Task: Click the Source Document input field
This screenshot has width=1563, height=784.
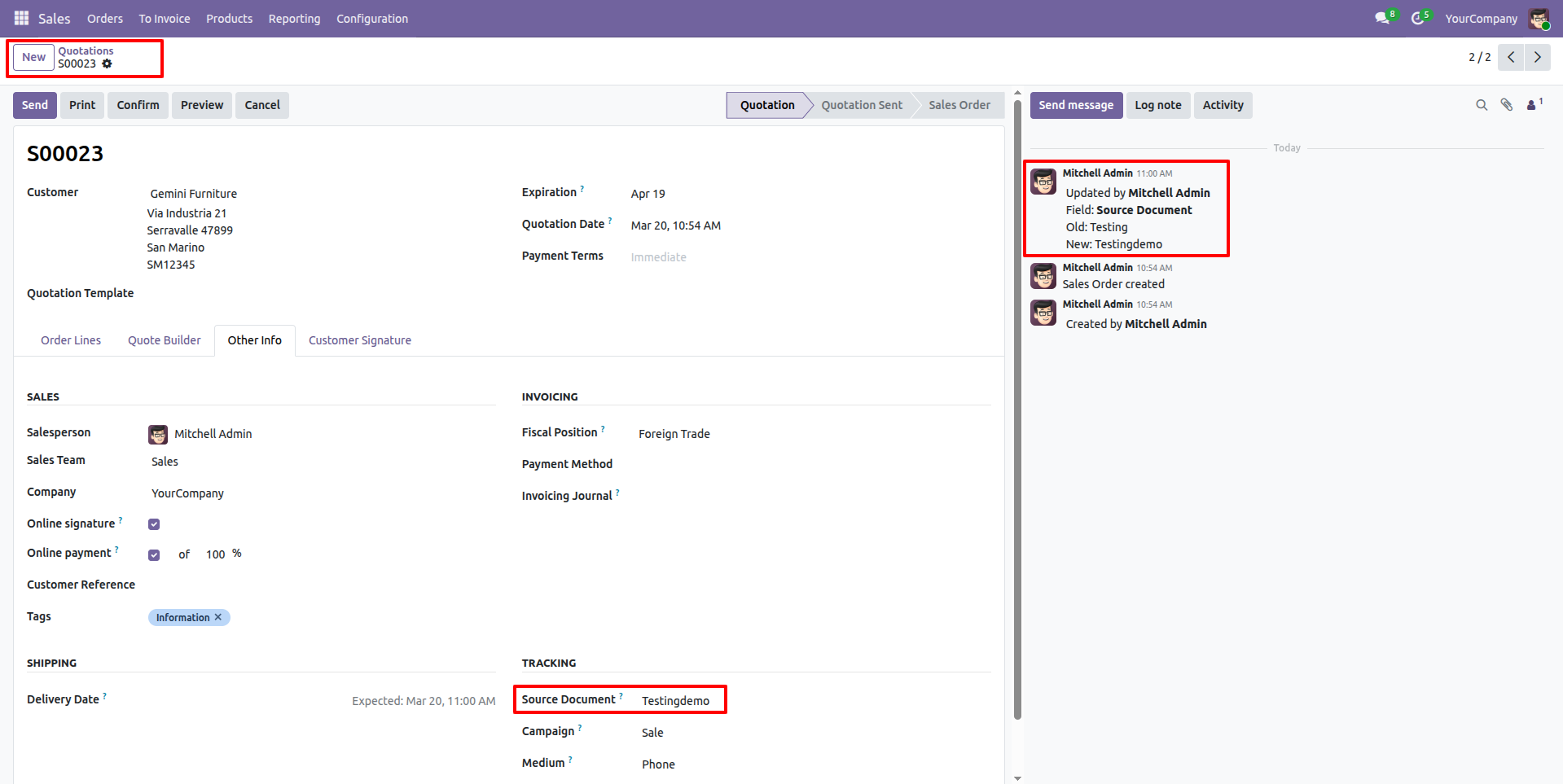Action: 680,701
